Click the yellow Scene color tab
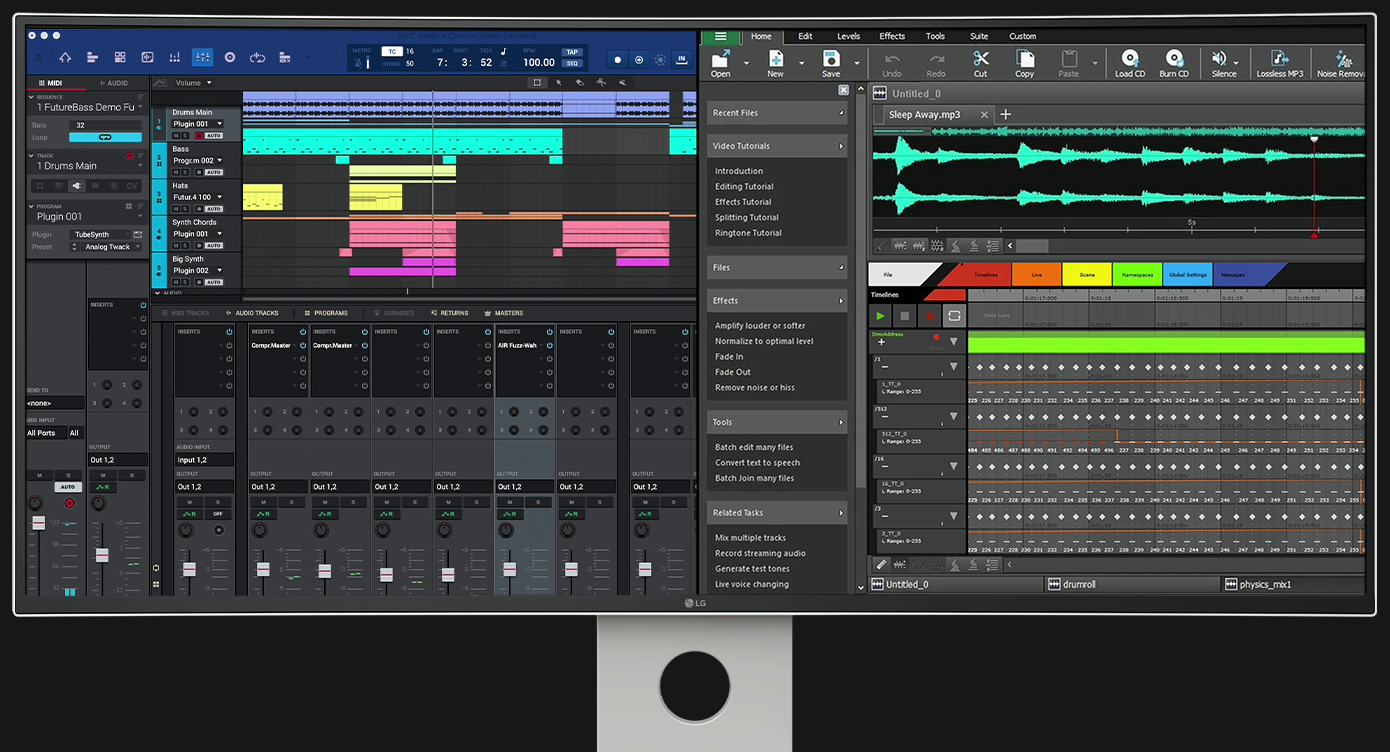1390x752 pixels. [x=1086, y=275]
